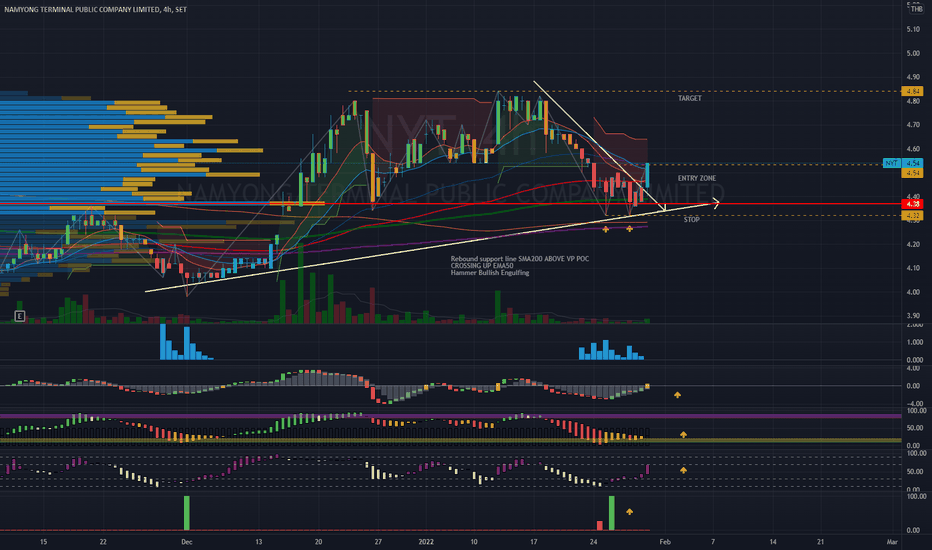
Task: Click the Feb label on time axis
Action: [665, 542]
